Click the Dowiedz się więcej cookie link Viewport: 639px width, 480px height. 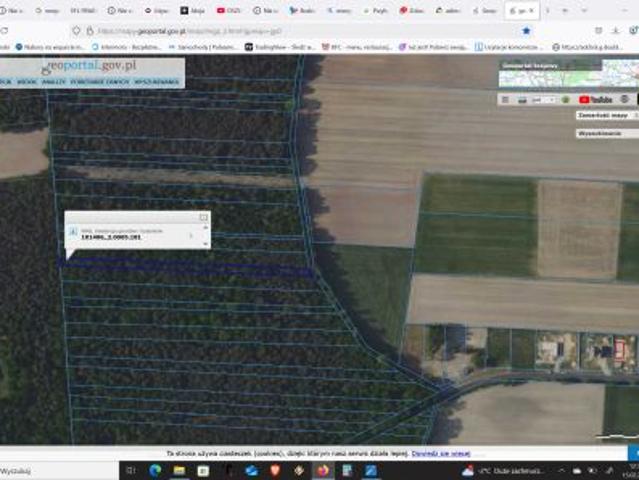pyautogui.click(x=446, y=453)
